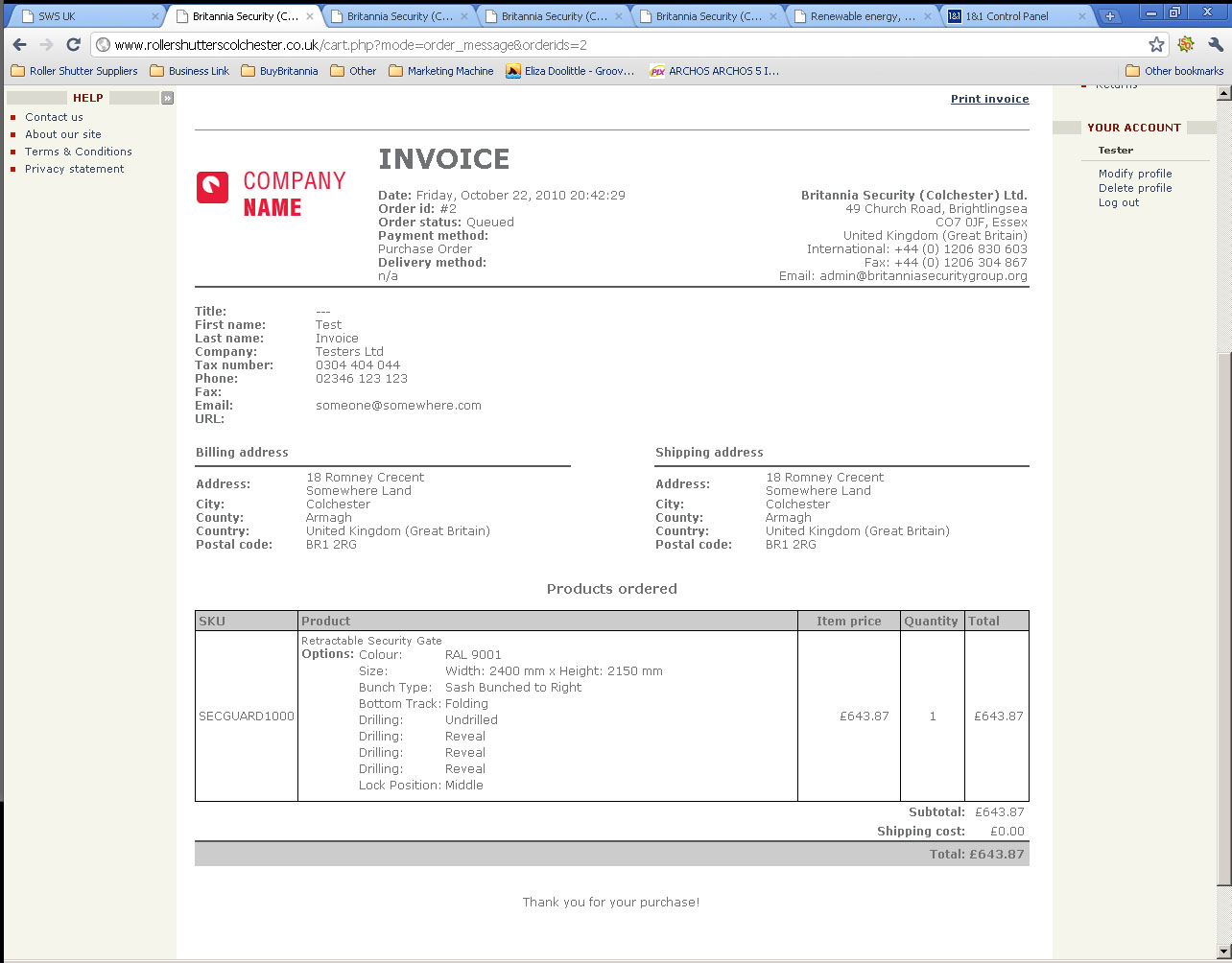Open Eliza Doolittle bookmark
The image size is (1232, 963).
tap(570, 71)
